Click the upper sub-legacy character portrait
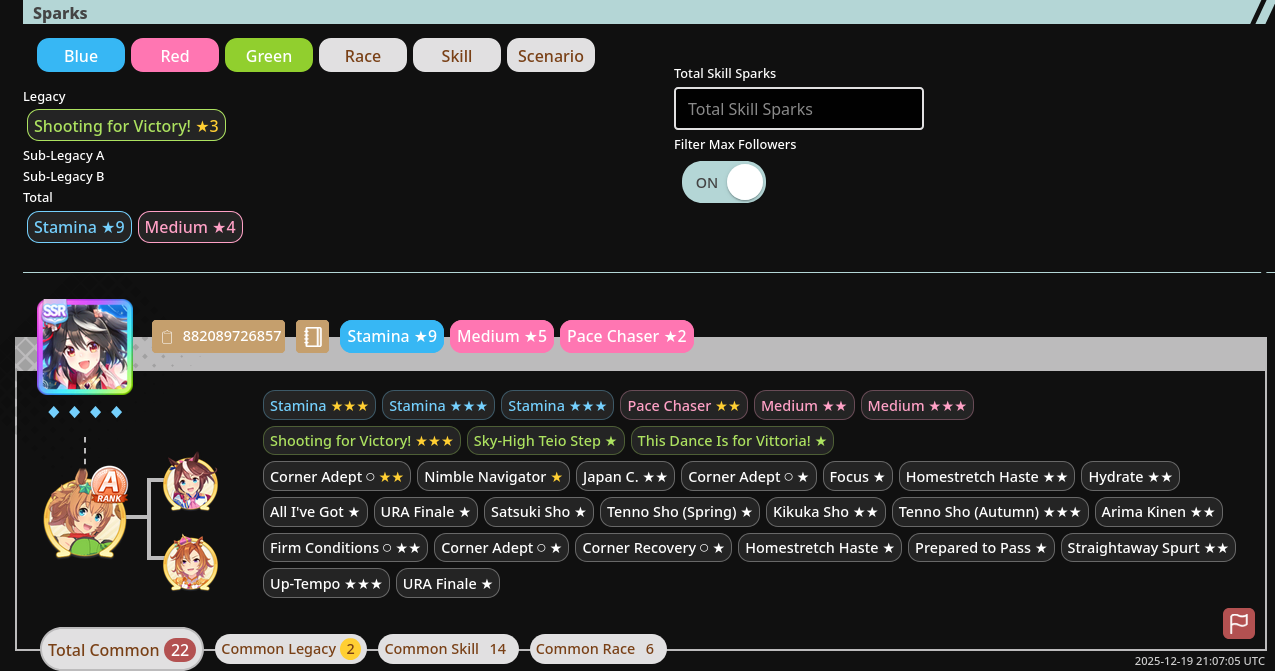Image resolution: width=1275 pixels, height=671 pixels. click(x=190, y=484)
